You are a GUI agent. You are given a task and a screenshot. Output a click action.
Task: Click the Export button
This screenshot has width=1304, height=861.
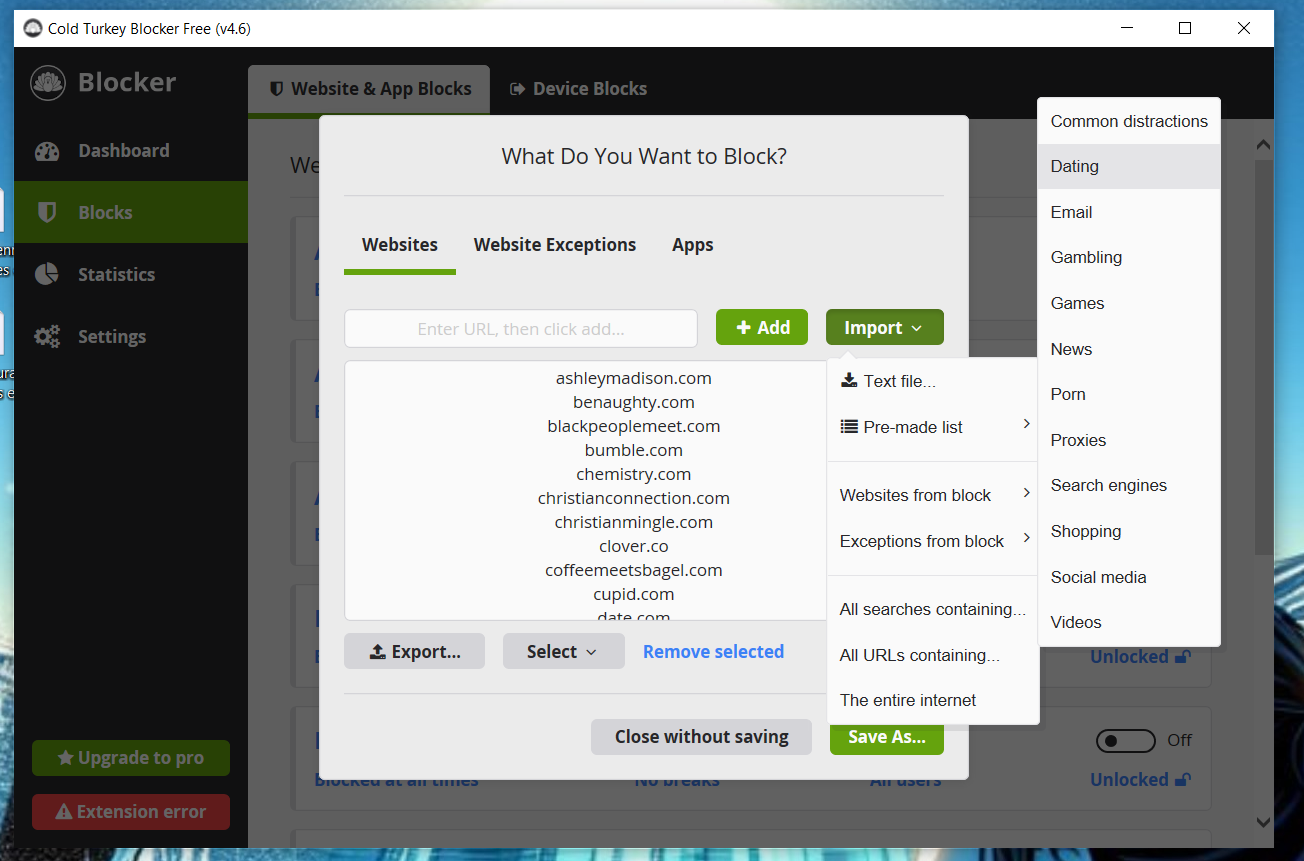[414, 651]
